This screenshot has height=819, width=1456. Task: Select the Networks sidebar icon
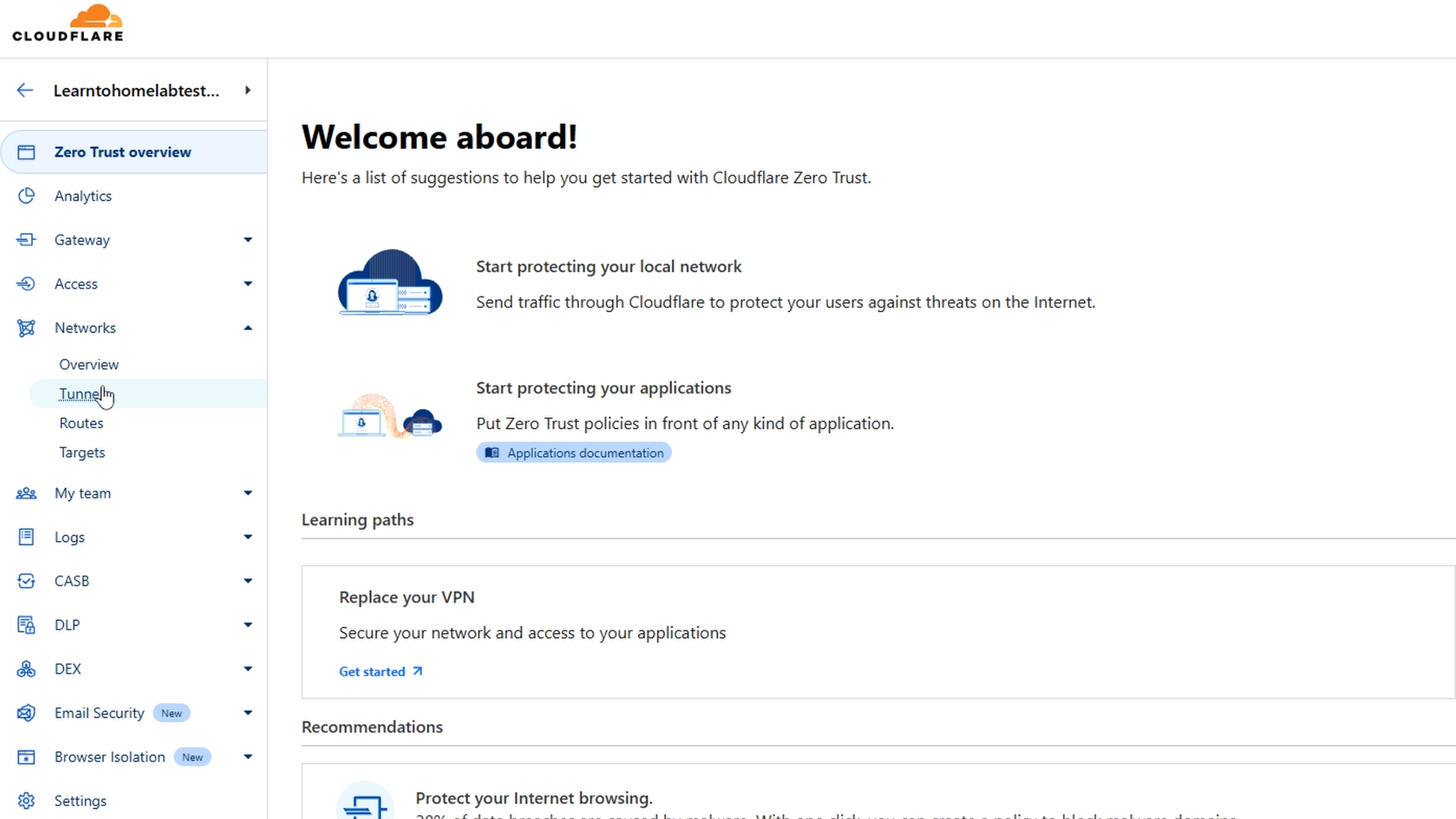point(26,328)
